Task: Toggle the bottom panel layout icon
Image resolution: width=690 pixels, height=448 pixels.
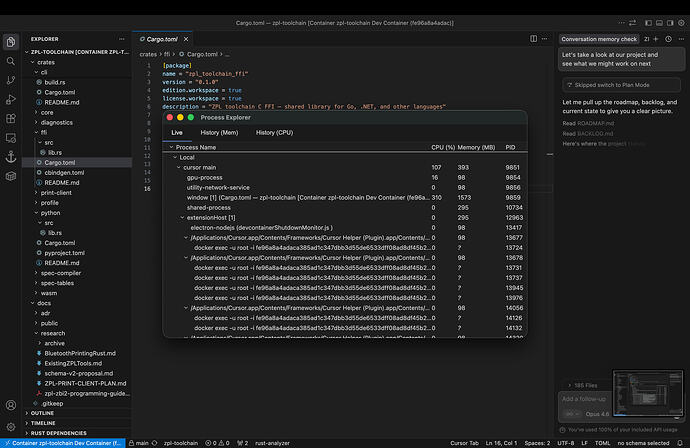Action: pyautogui.click(x=659, y=23)
